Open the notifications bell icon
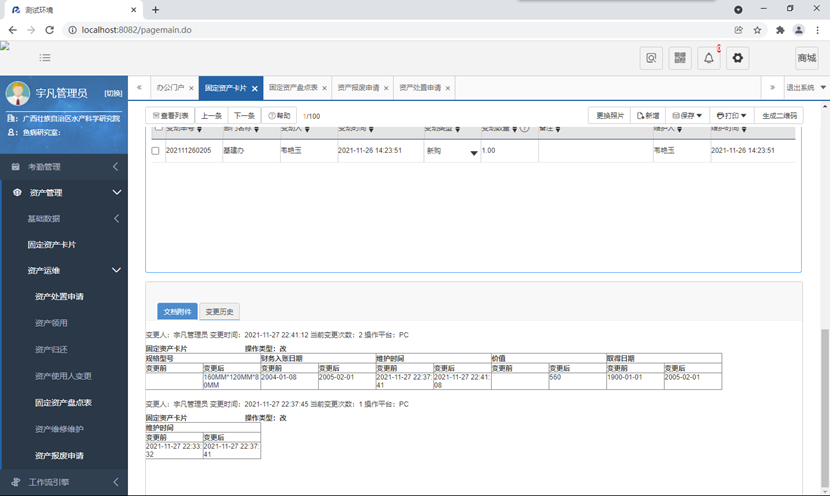 coord(709,58)
